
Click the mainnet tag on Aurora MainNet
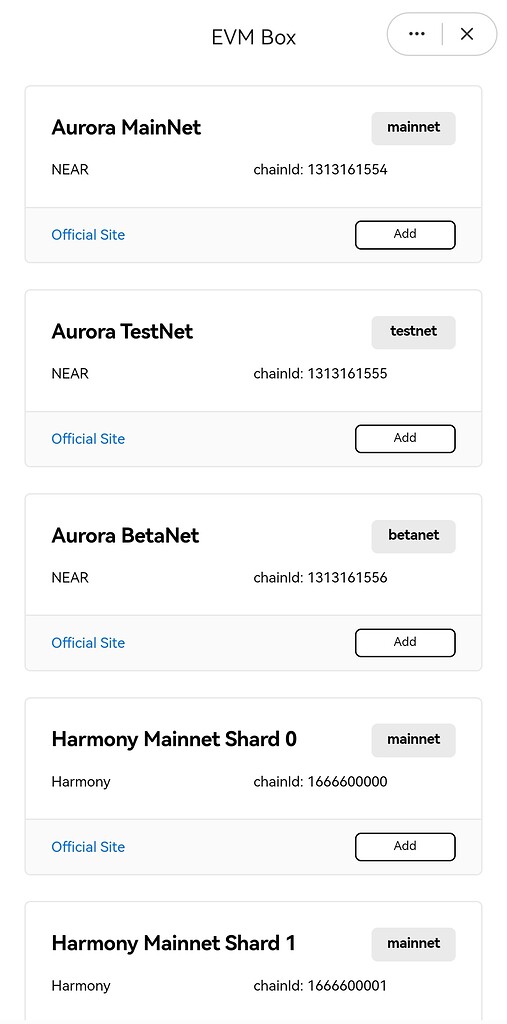tap(414, 128)
